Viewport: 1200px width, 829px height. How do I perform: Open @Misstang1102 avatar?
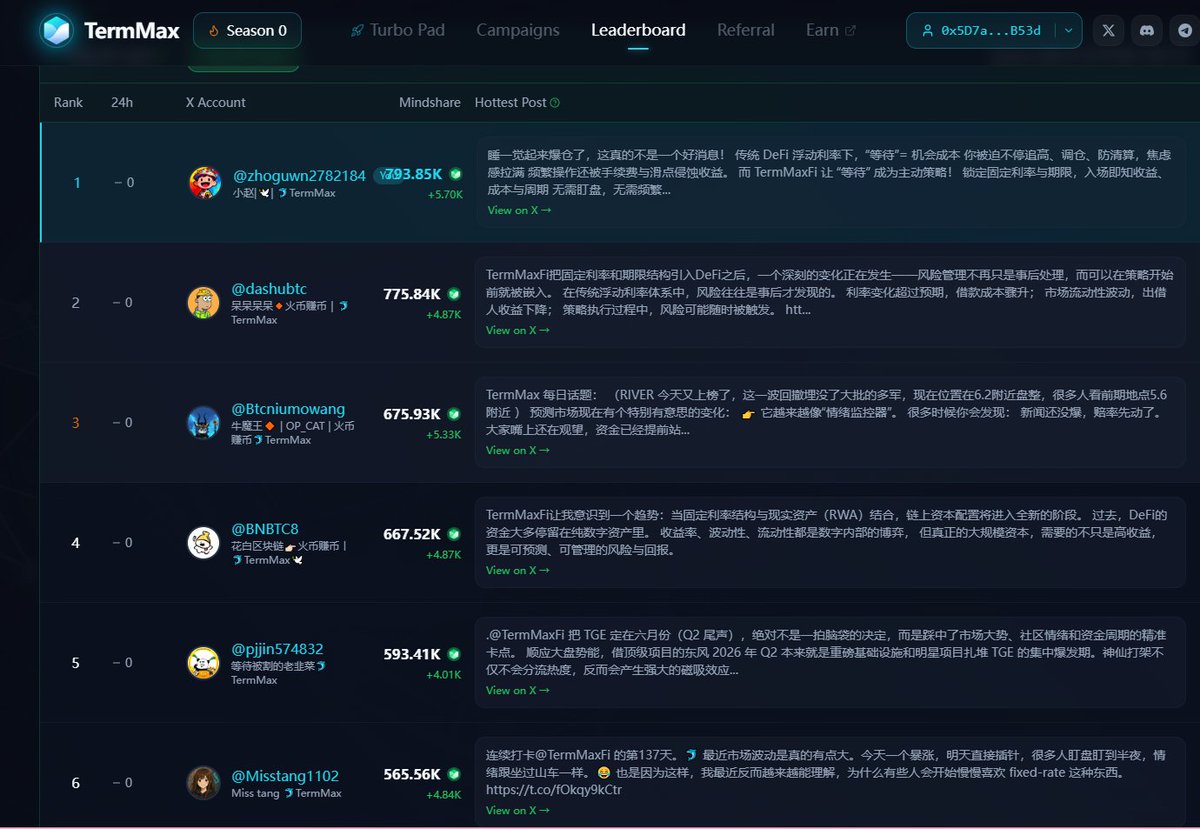[x=204, y=783]
